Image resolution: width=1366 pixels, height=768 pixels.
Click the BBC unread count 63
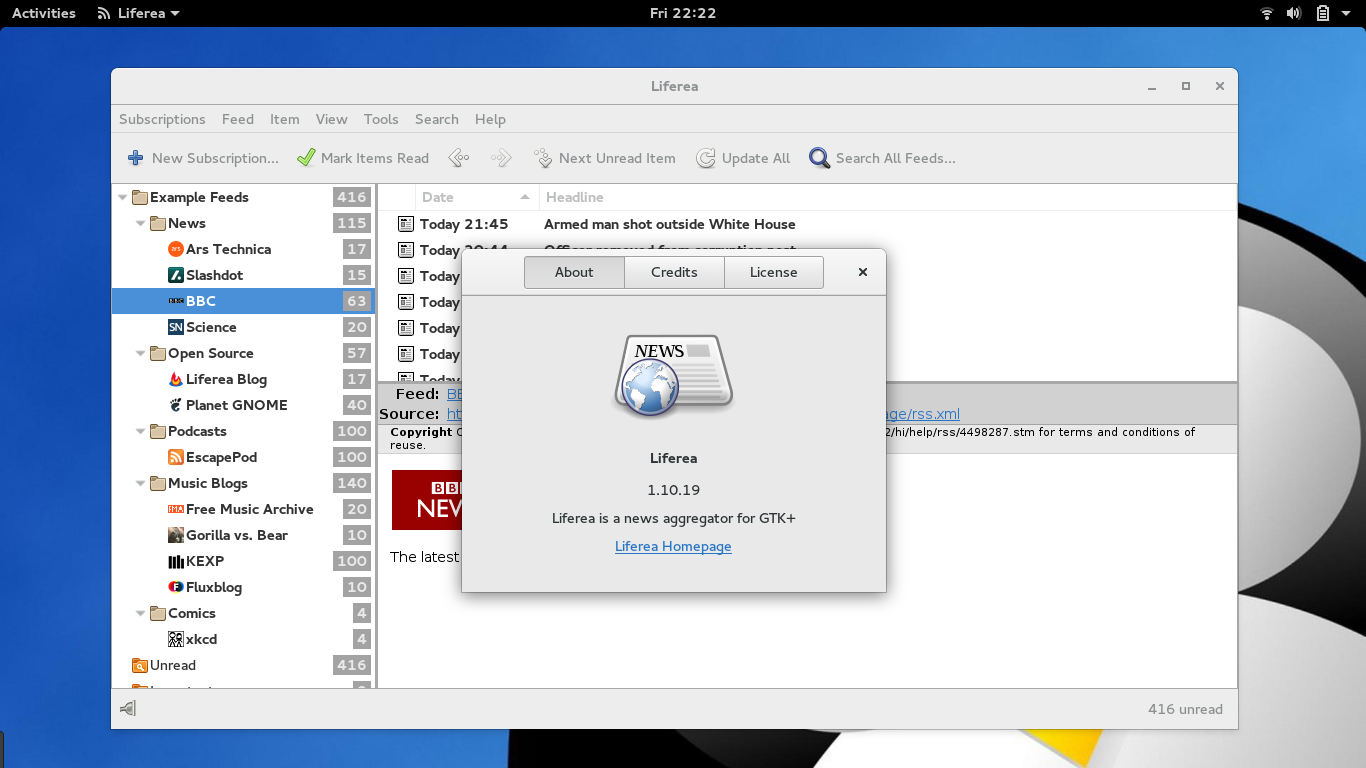[x=356, y=301]
